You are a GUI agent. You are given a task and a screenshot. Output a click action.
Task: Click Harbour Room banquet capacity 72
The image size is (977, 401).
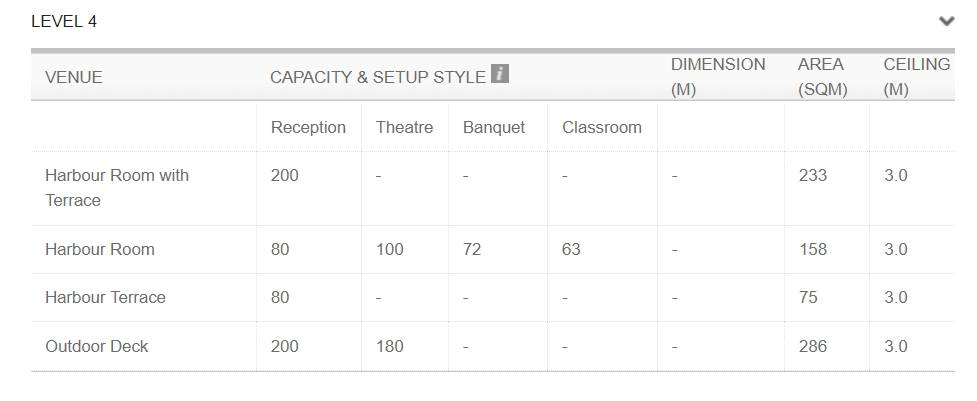click(472, 250)
